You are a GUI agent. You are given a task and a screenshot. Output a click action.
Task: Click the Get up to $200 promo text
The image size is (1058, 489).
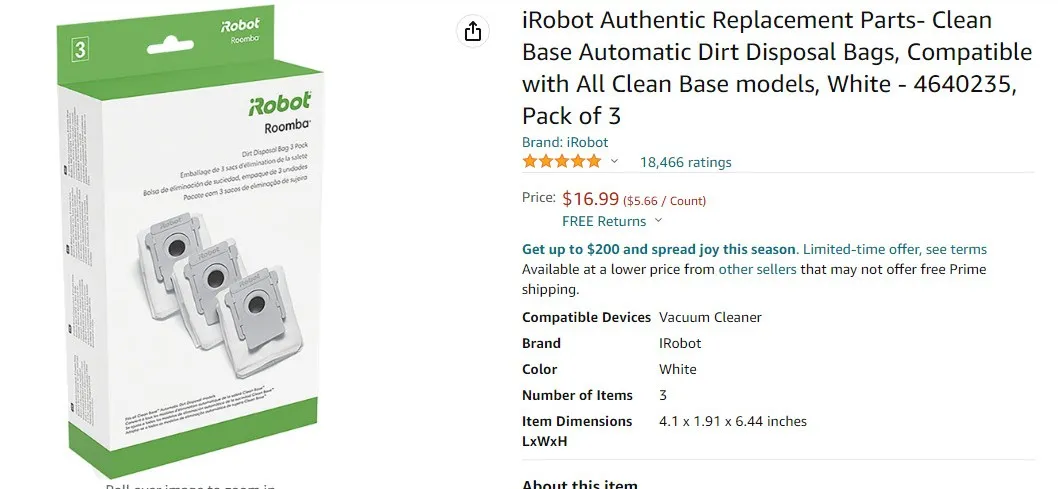coord(659,250)
